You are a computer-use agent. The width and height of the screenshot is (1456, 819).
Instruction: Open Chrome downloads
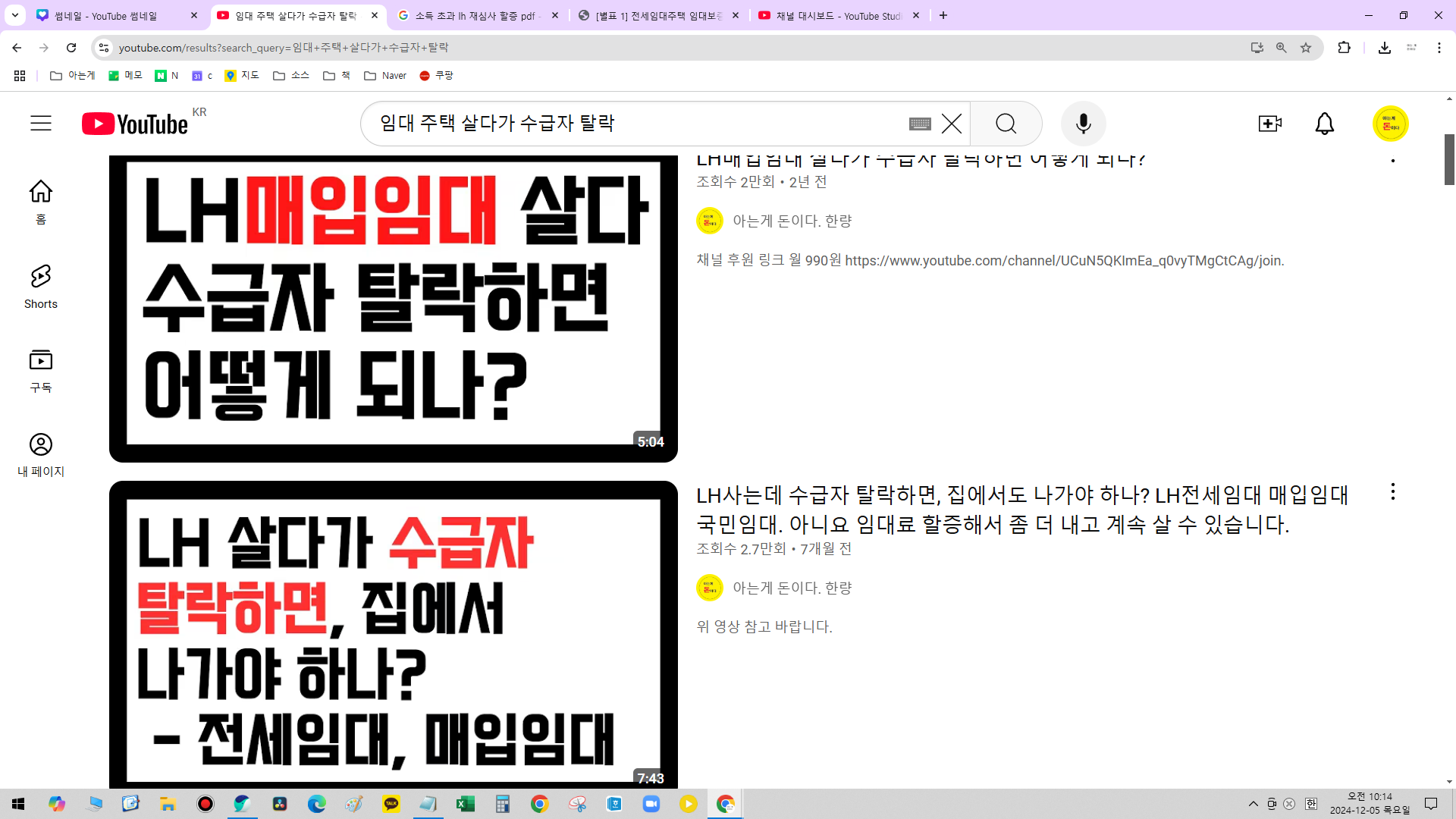coord(1385,48)
